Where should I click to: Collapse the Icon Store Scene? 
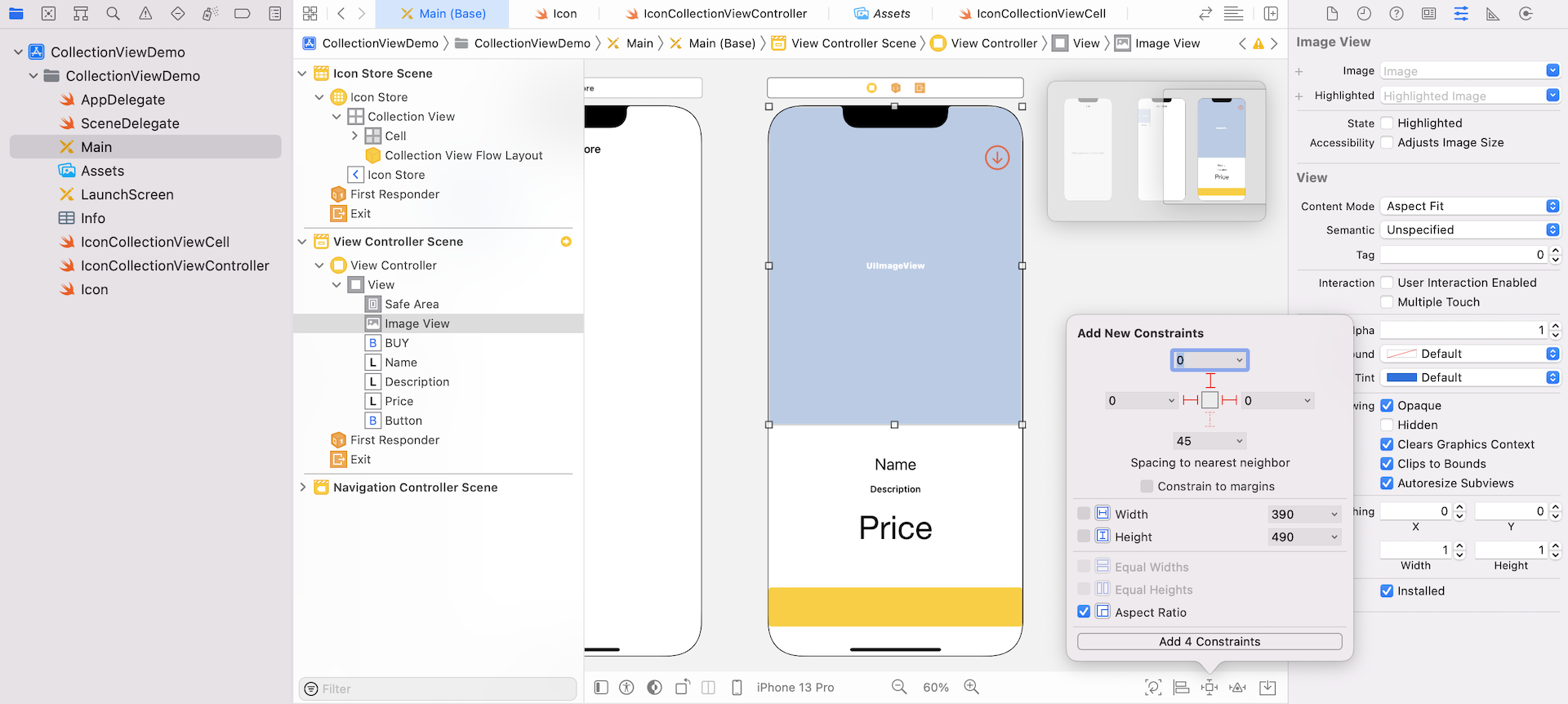302,74
